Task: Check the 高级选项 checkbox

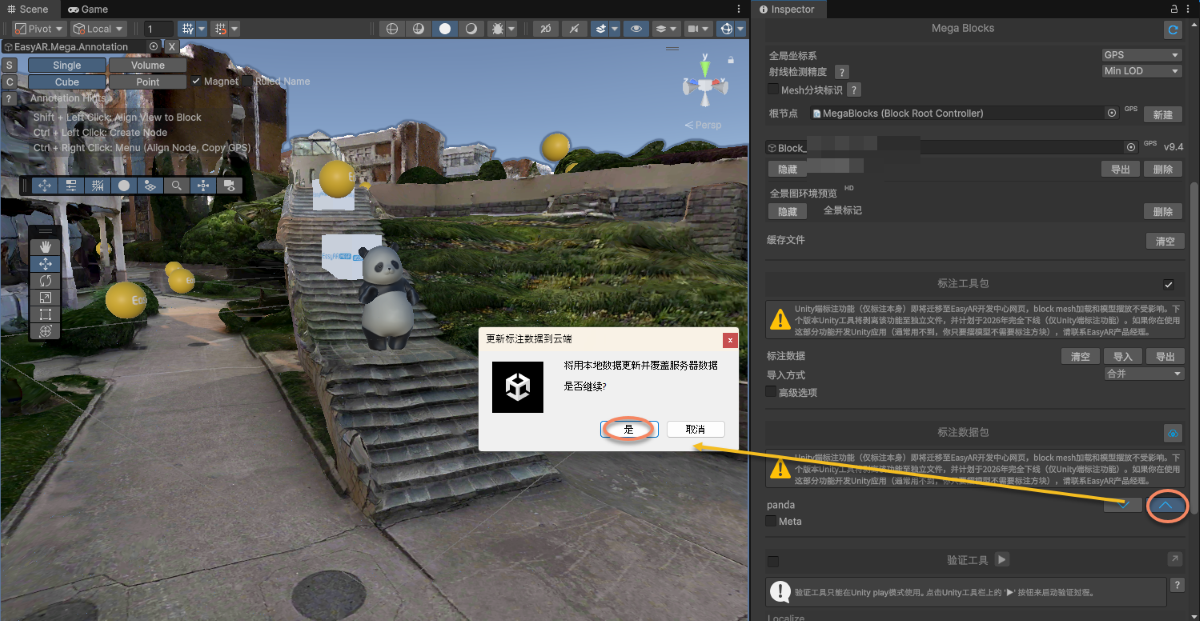Action: click(x=772, y=392)
